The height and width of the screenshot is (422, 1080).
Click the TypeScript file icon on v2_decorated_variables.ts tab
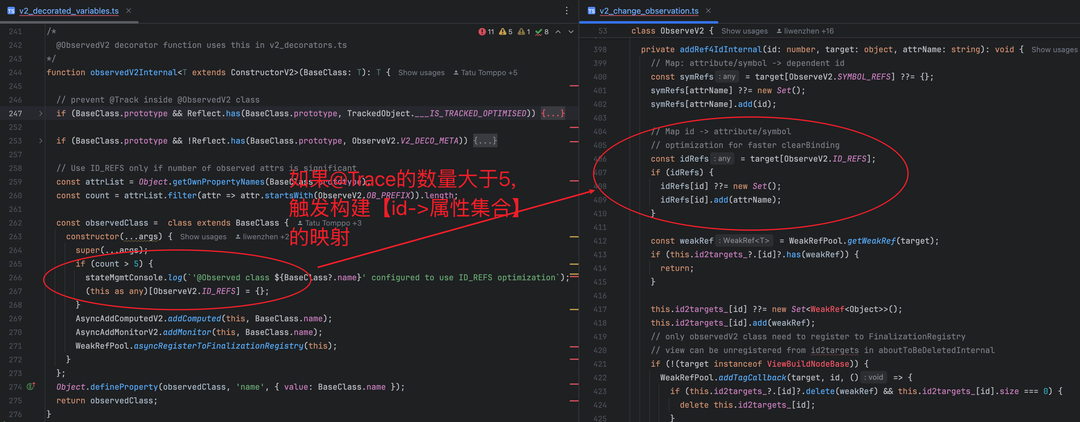(9, 11)
